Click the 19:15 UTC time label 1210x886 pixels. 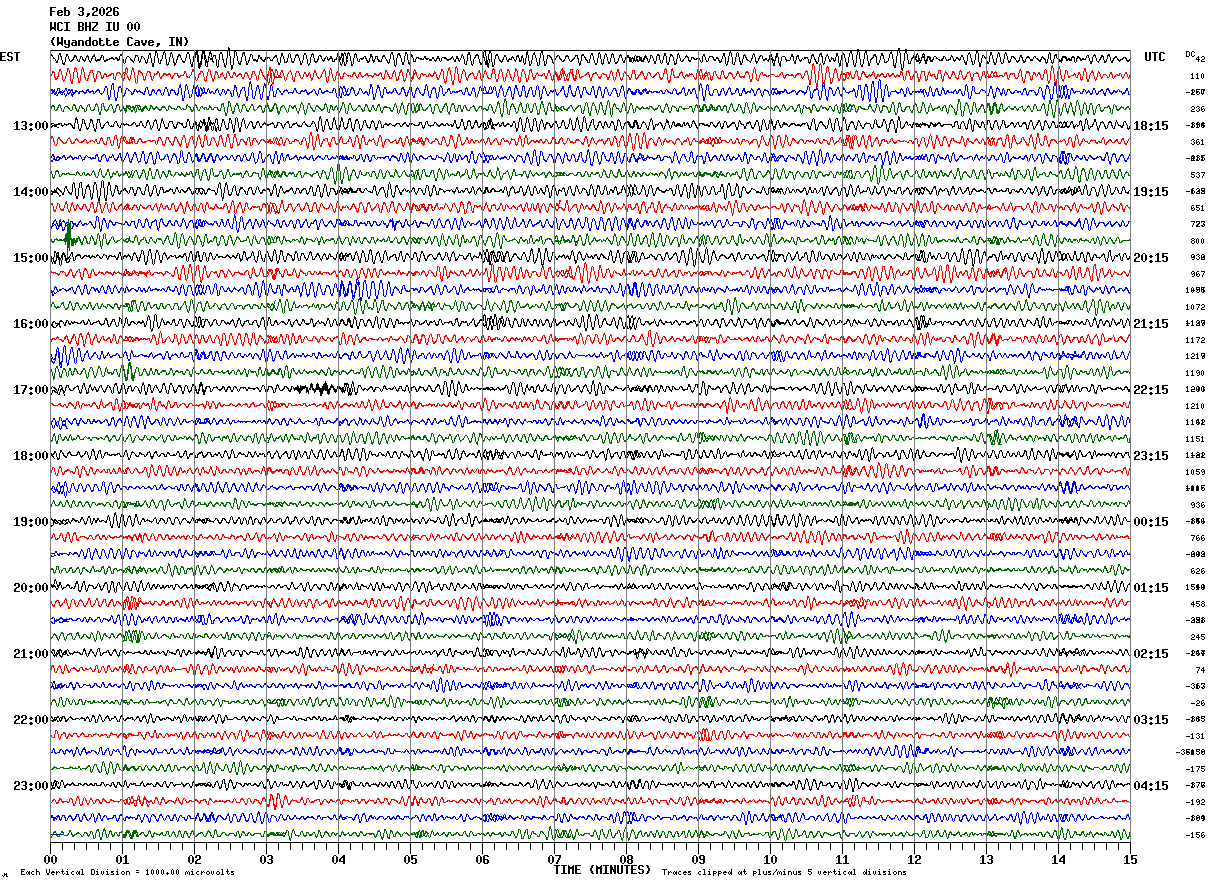point(1151,192)
